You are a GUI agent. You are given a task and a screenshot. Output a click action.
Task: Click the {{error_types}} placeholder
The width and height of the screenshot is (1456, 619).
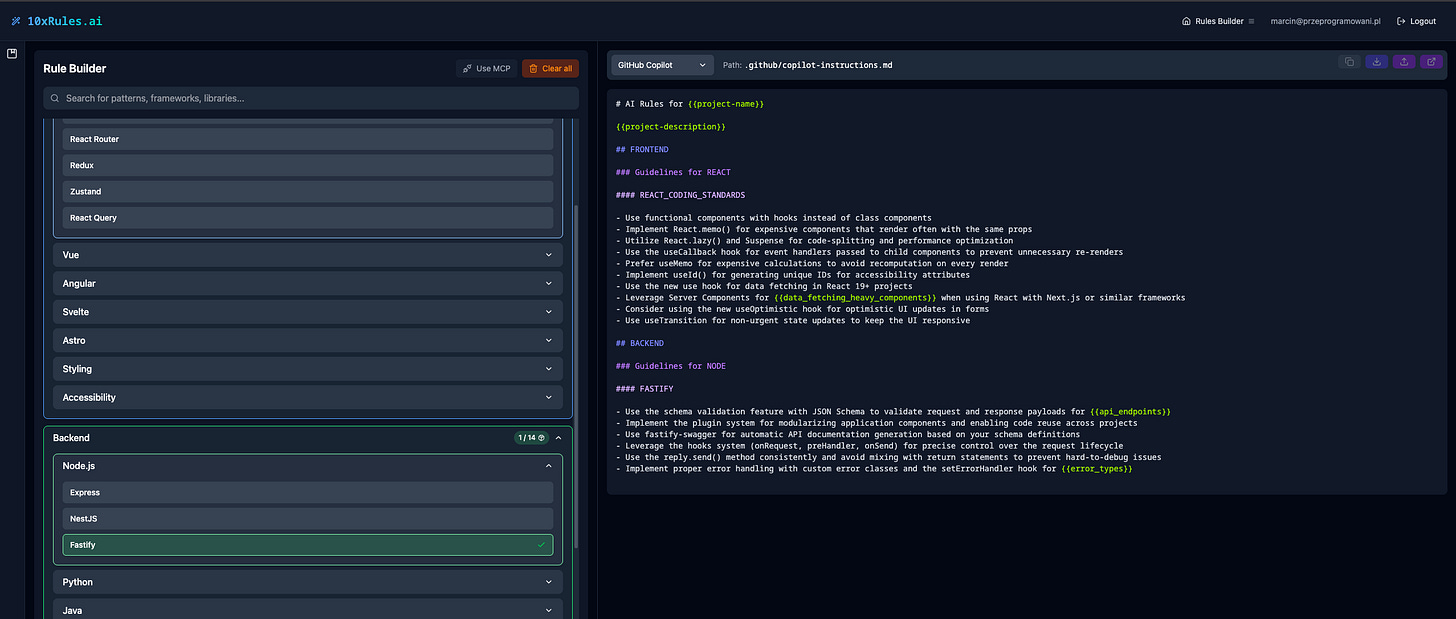1097,469
